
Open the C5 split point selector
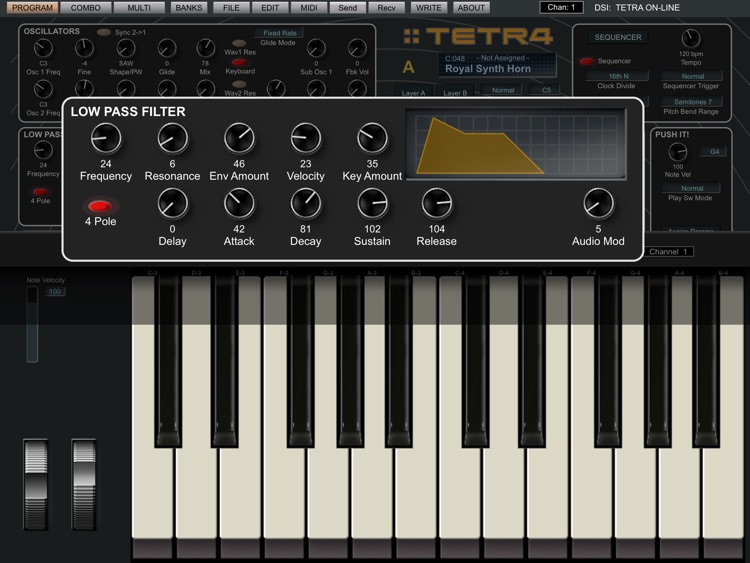[546, 90]
